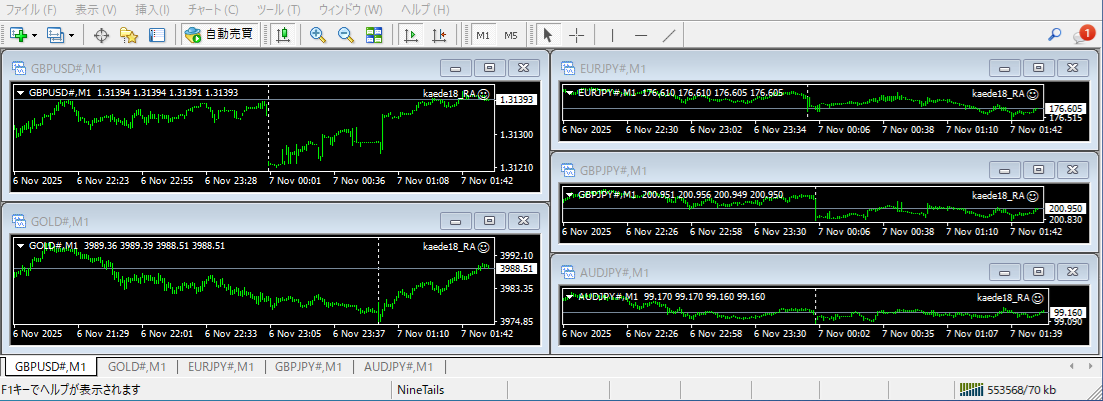Select the M1 timeframe button
The height and width of the screenshot is (401, 1103).
point(483,35)
